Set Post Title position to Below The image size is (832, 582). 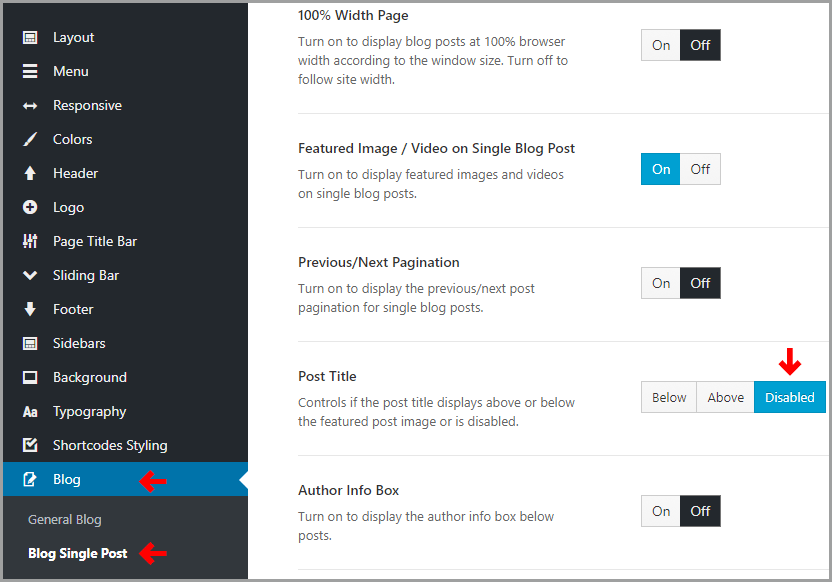669,397
